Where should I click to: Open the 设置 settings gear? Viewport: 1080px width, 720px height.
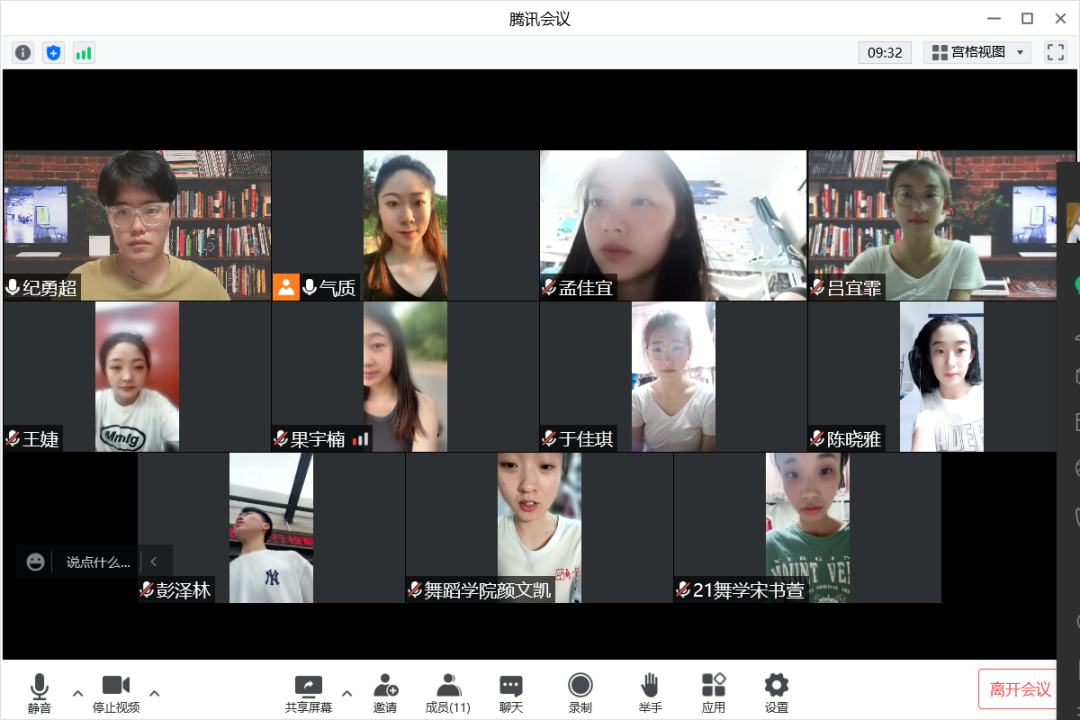[776, 692]
